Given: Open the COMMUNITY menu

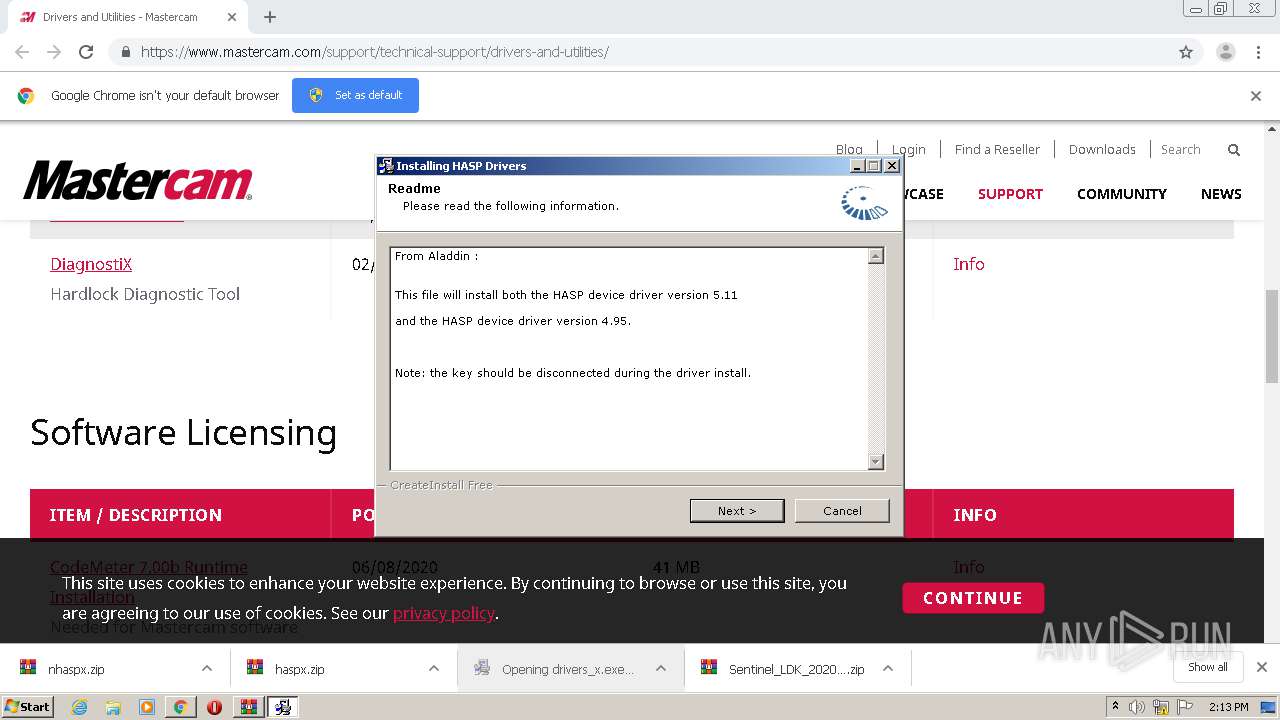Looking at the screenshot, I should click(1121, 194).
